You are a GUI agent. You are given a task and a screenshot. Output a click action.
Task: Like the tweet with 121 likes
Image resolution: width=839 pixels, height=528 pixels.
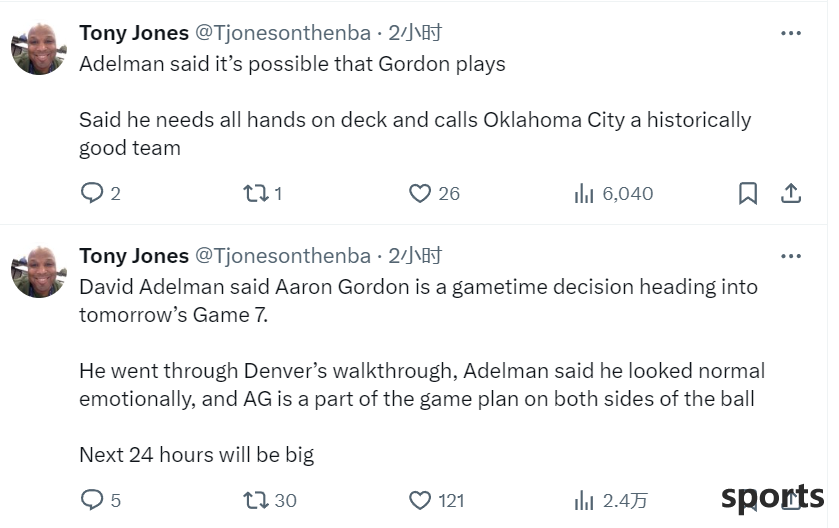coord(436,500)
